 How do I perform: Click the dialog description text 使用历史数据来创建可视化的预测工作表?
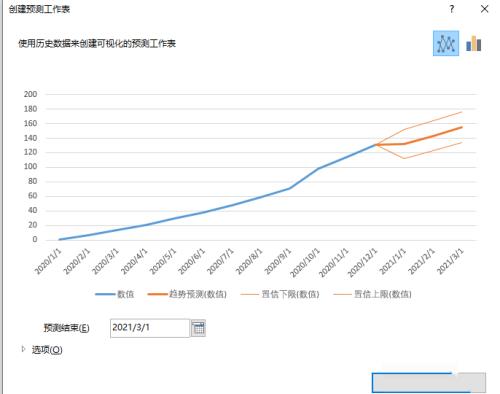click(97, 44)
